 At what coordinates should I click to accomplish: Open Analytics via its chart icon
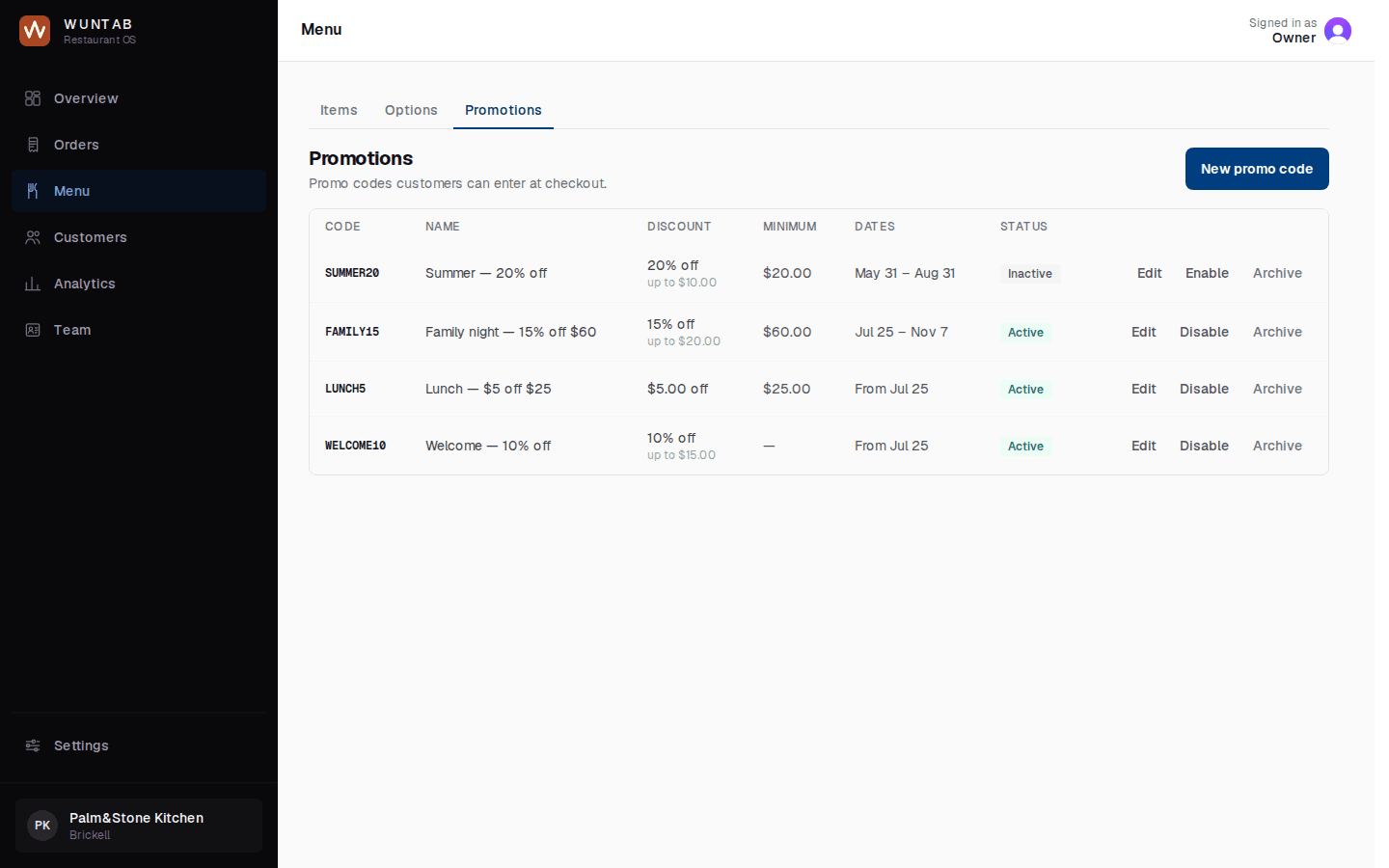click(x=33, y=284)
